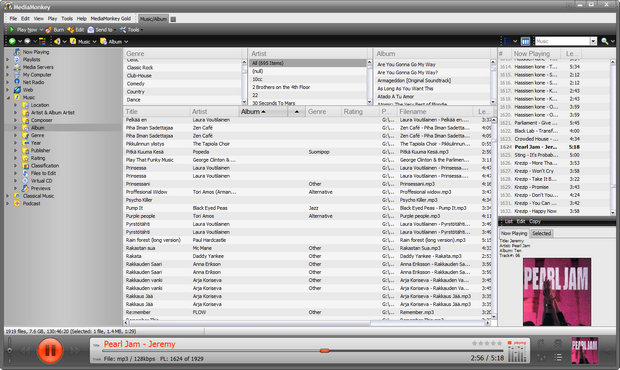The height and width of the screenshot is (370, 620).
Task: Click the colored bars tree toggle icon
Action: click(x=43, y=41)
